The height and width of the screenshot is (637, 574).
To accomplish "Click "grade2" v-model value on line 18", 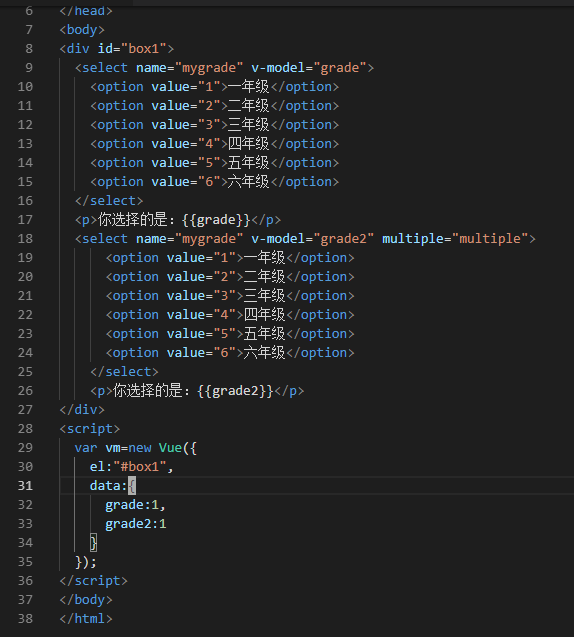I will click(x=344, y=238).
